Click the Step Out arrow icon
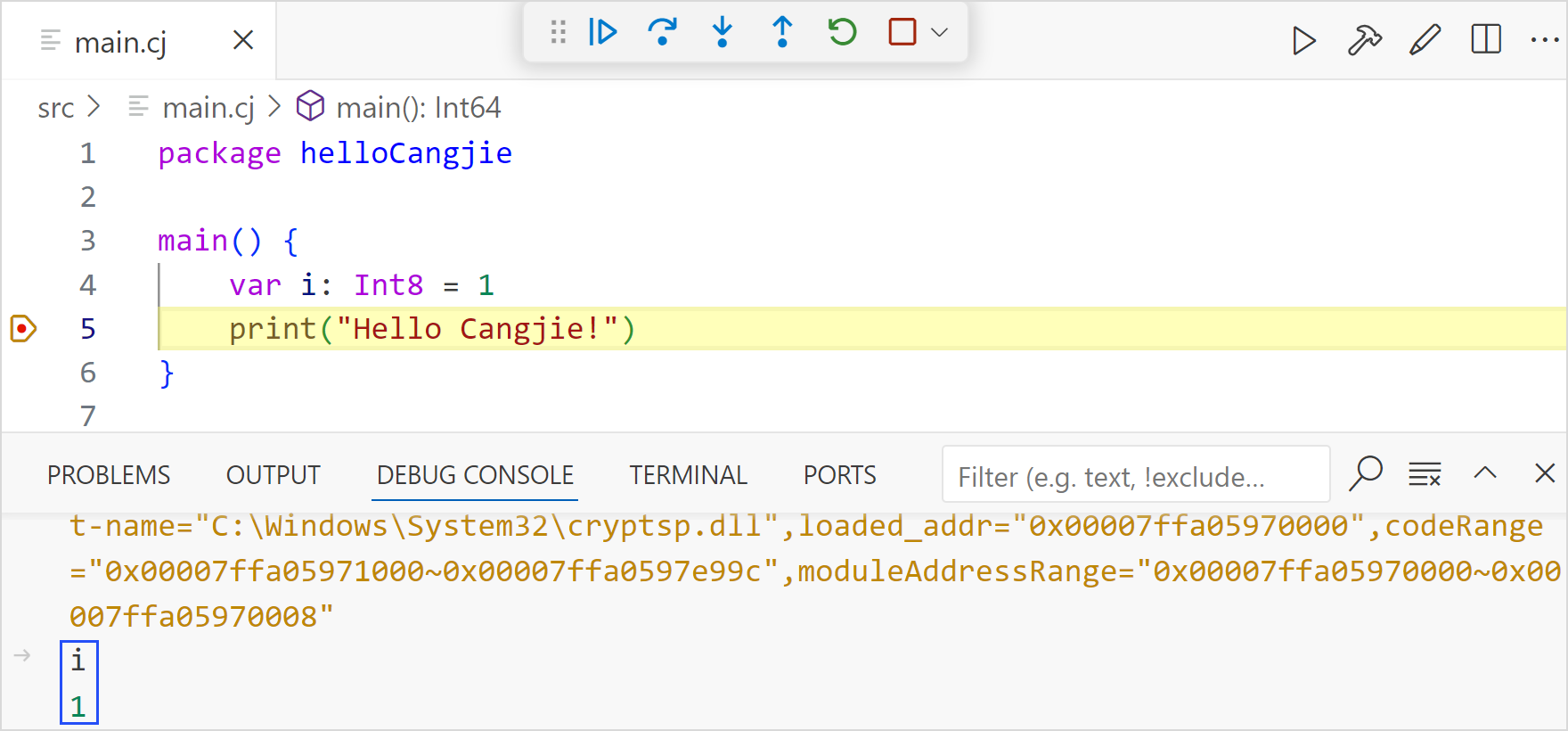 [x=782, y=33]
